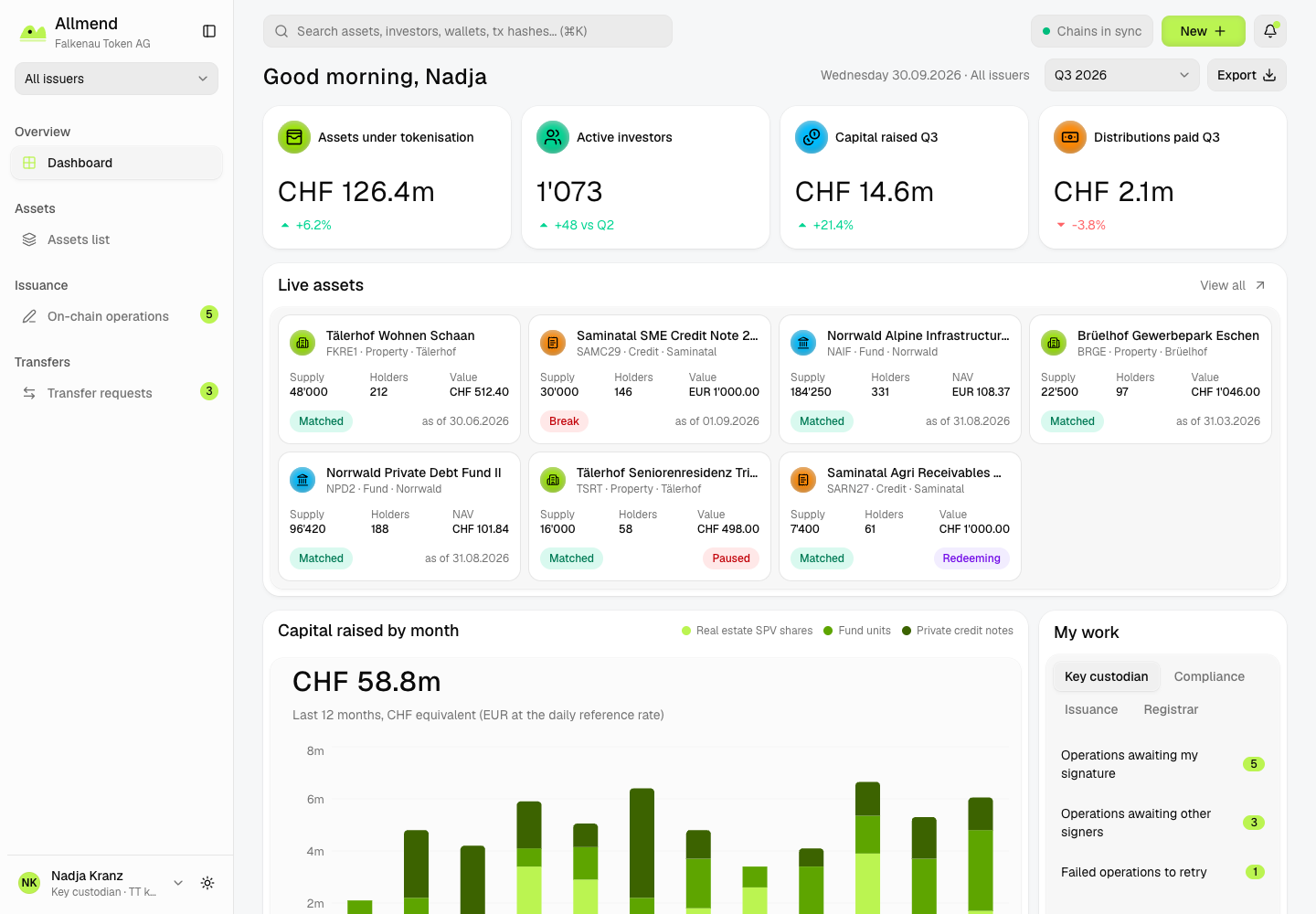The height and width of the screenshot is (914, 1316).
Task: Click Assets under tokenisation card icon
Action: (x=294, y=137)
